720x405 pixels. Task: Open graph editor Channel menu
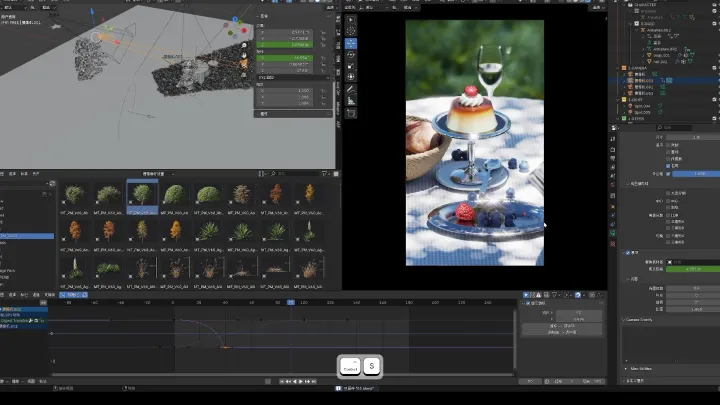point(36,295)
